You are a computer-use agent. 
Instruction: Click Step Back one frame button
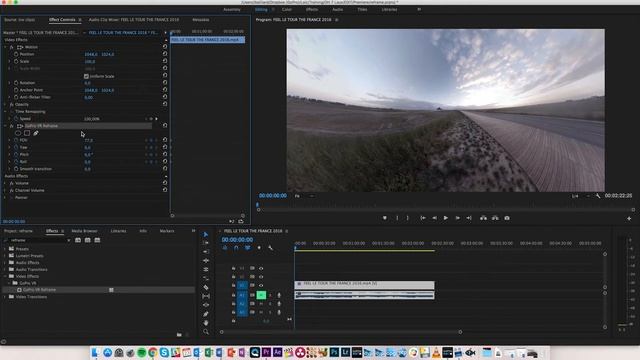click(x=434, y=218)
